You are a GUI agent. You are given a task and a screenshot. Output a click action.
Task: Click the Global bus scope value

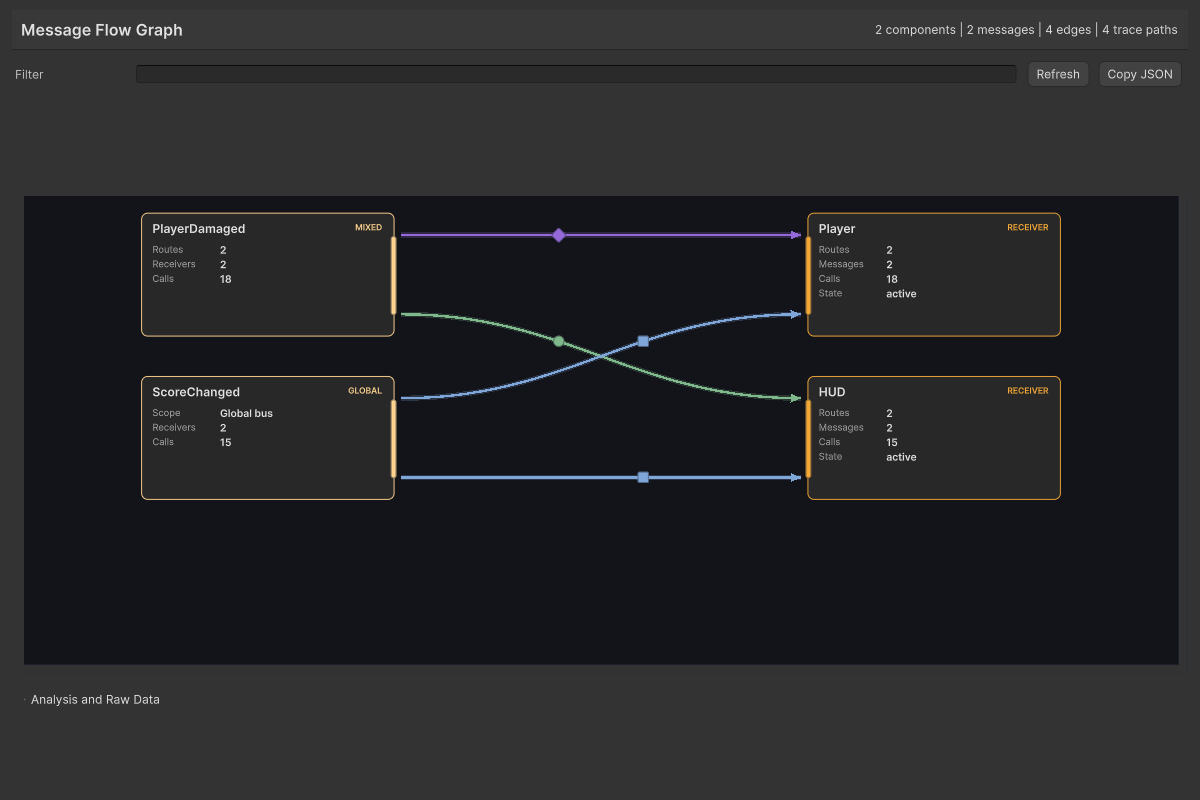point(246,413)
